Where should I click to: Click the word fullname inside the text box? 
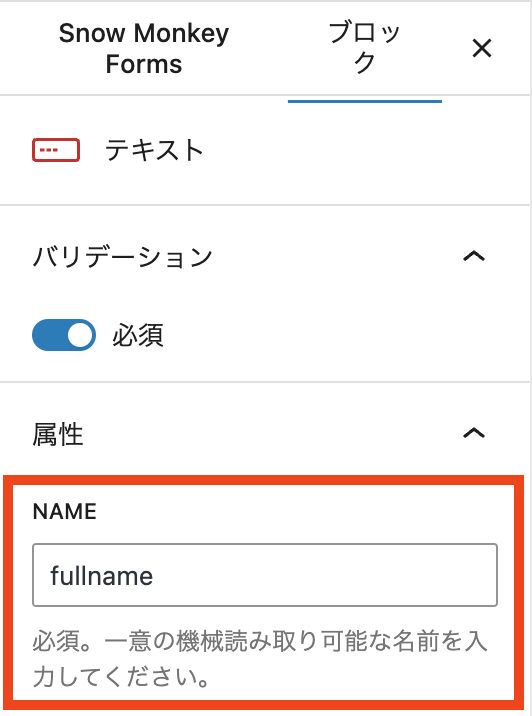[101, 575]
